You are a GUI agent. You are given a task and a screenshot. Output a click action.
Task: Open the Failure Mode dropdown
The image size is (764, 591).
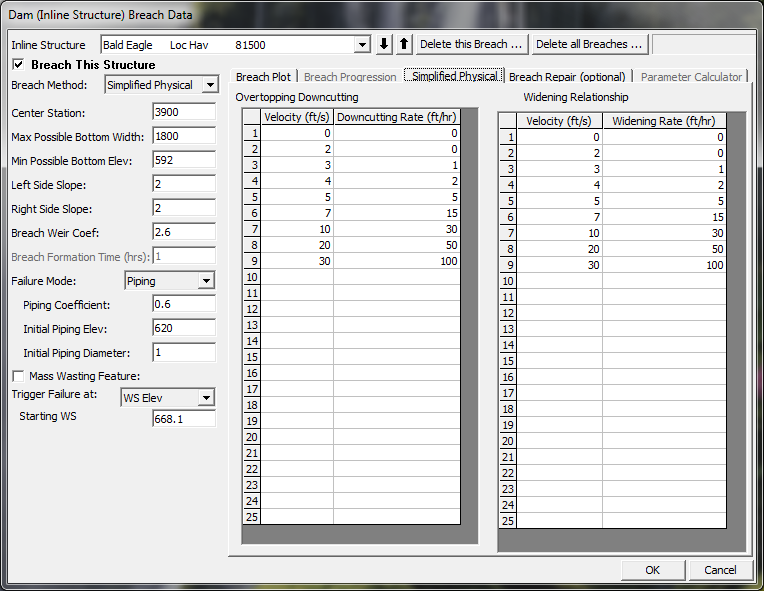(x=206, y=282)
